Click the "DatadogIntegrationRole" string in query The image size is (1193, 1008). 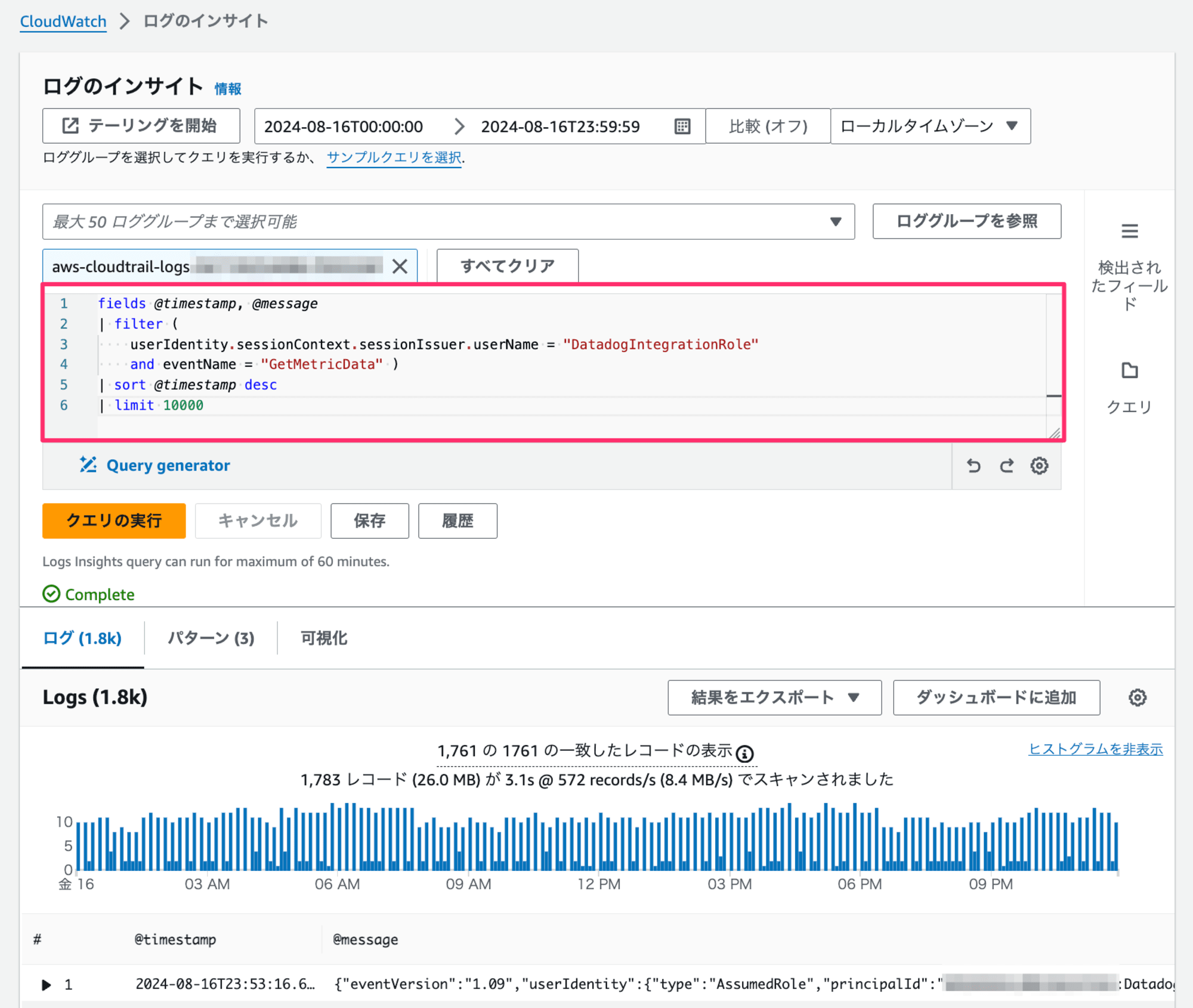tap(660, 345)
